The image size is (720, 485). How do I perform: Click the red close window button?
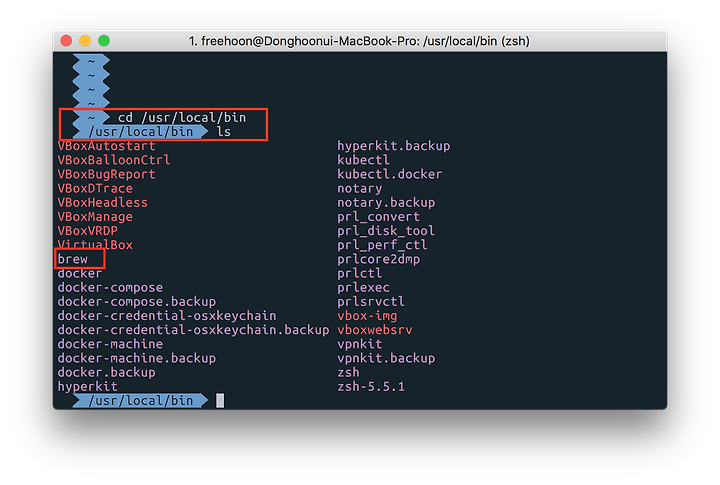point(66,41)
